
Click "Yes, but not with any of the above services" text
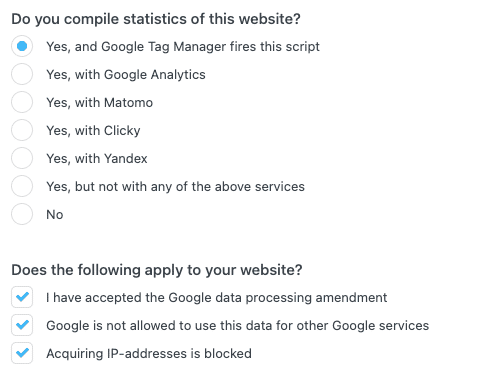[x=175, y=187]
